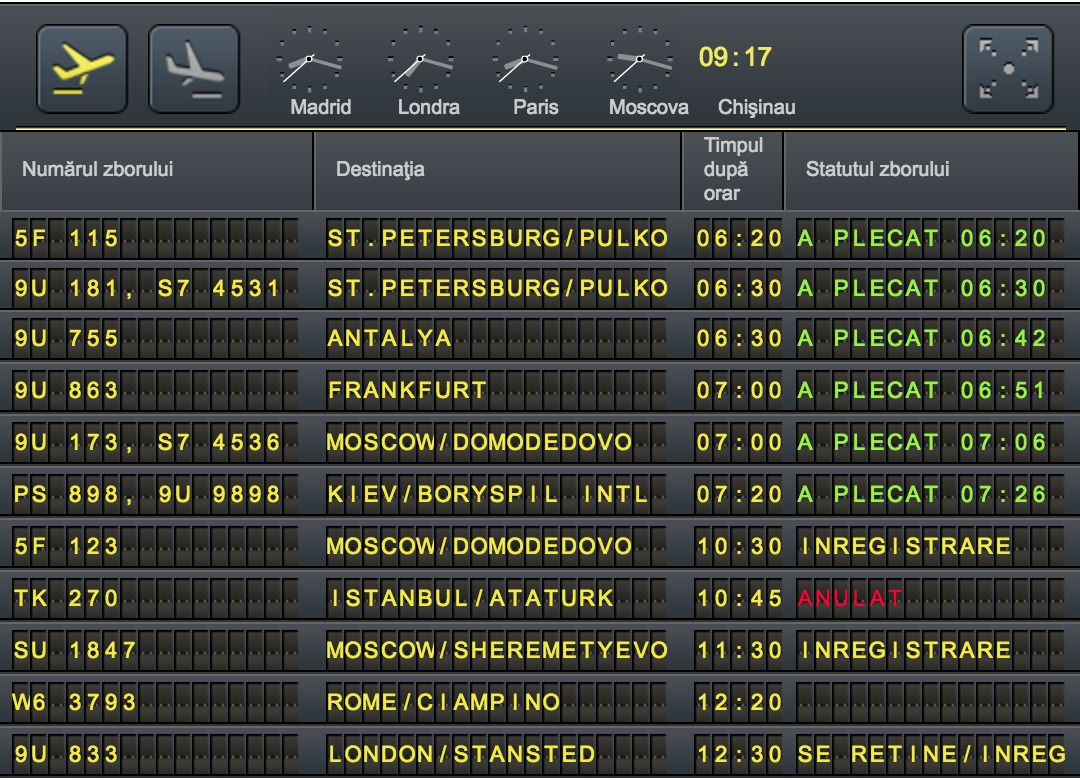Click MOSCOW/DOMODEDOVO destination of flight 5F 123
Viewport: 1080px width, 780px height.
point(479,546)
